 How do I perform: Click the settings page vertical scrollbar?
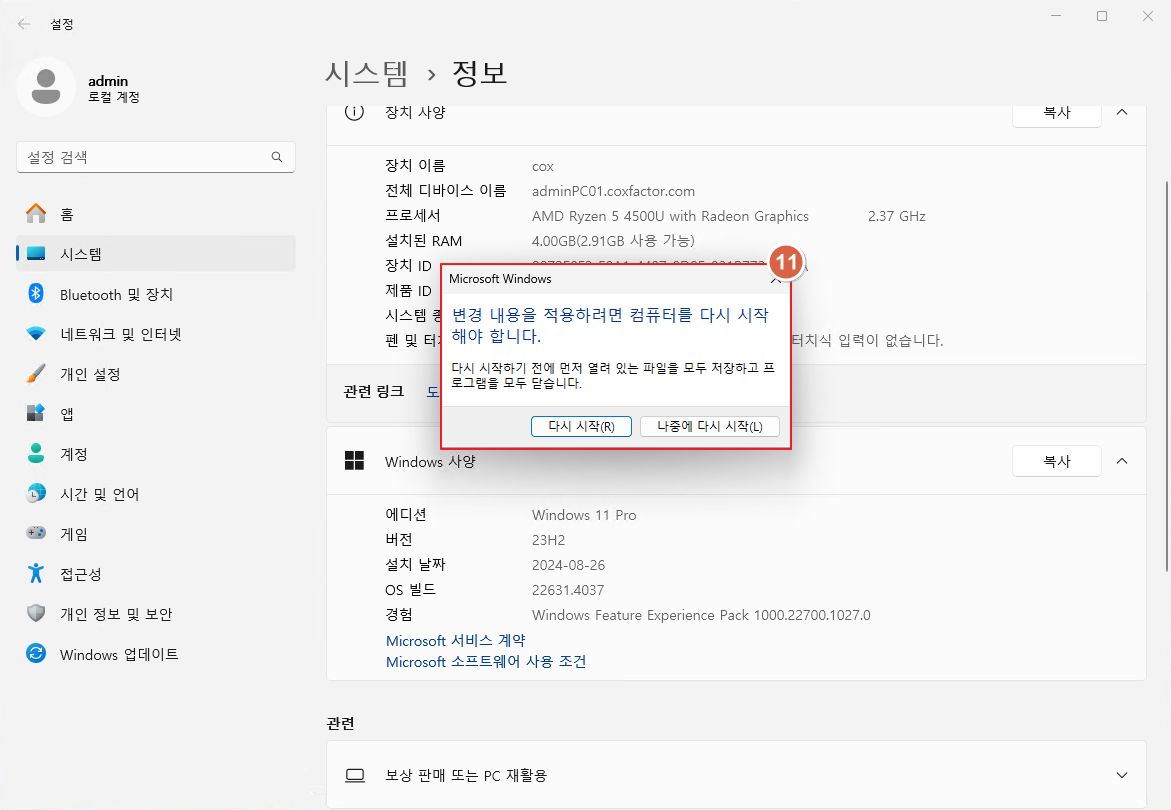point(1167,376)
